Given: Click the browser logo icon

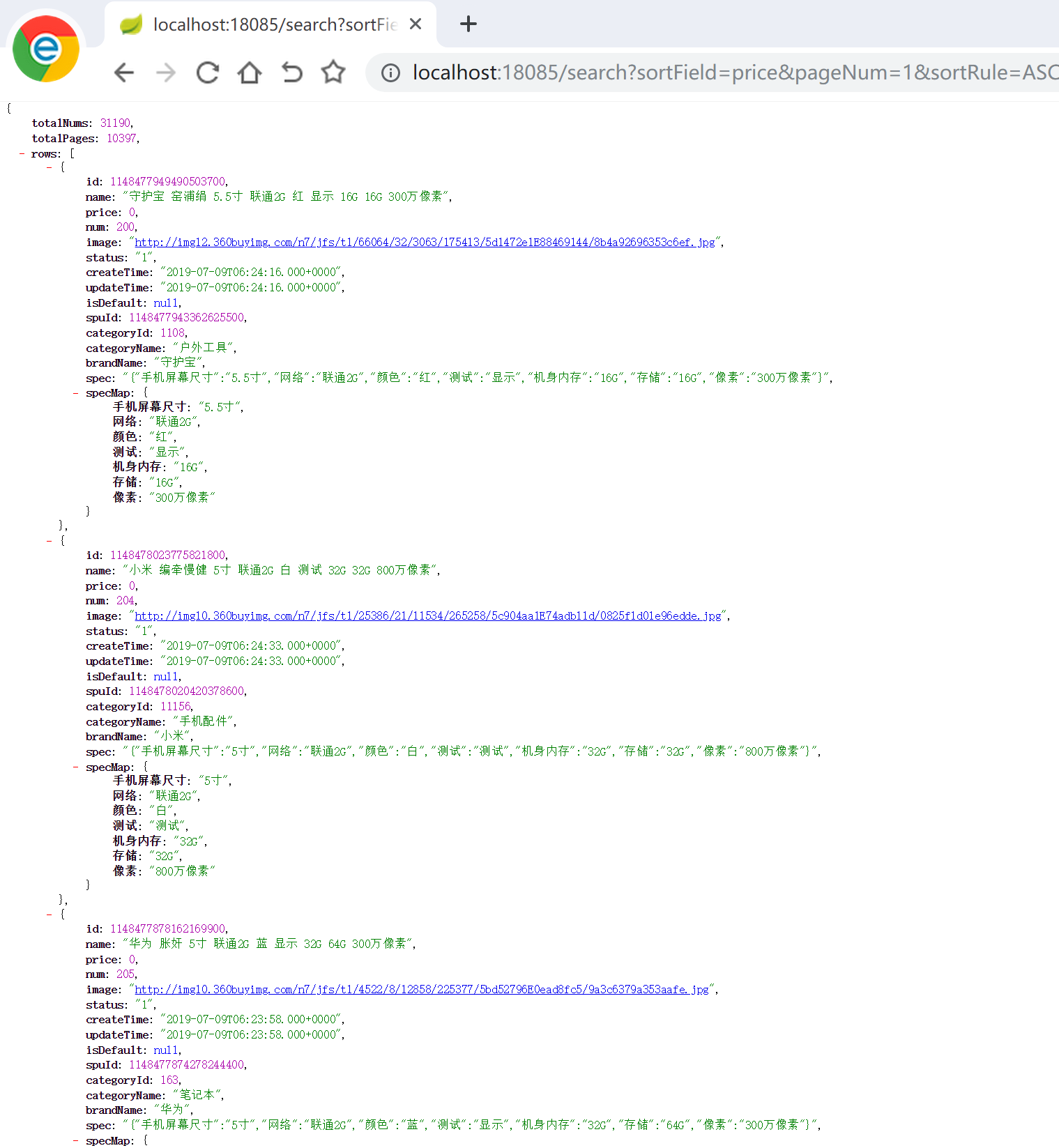Looking at the screenshot, I should pos(46,49).
